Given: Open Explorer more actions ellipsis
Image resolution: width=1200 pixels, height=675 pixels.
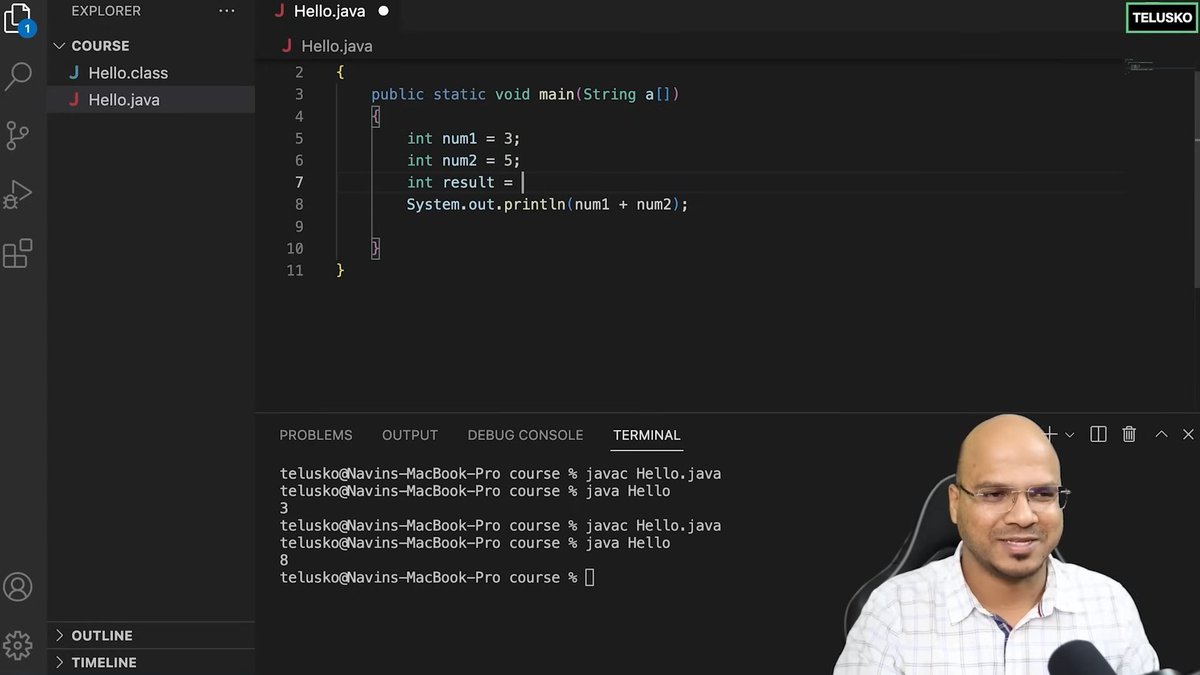Looking at the screenshot, I should click(x=229, y=11).
